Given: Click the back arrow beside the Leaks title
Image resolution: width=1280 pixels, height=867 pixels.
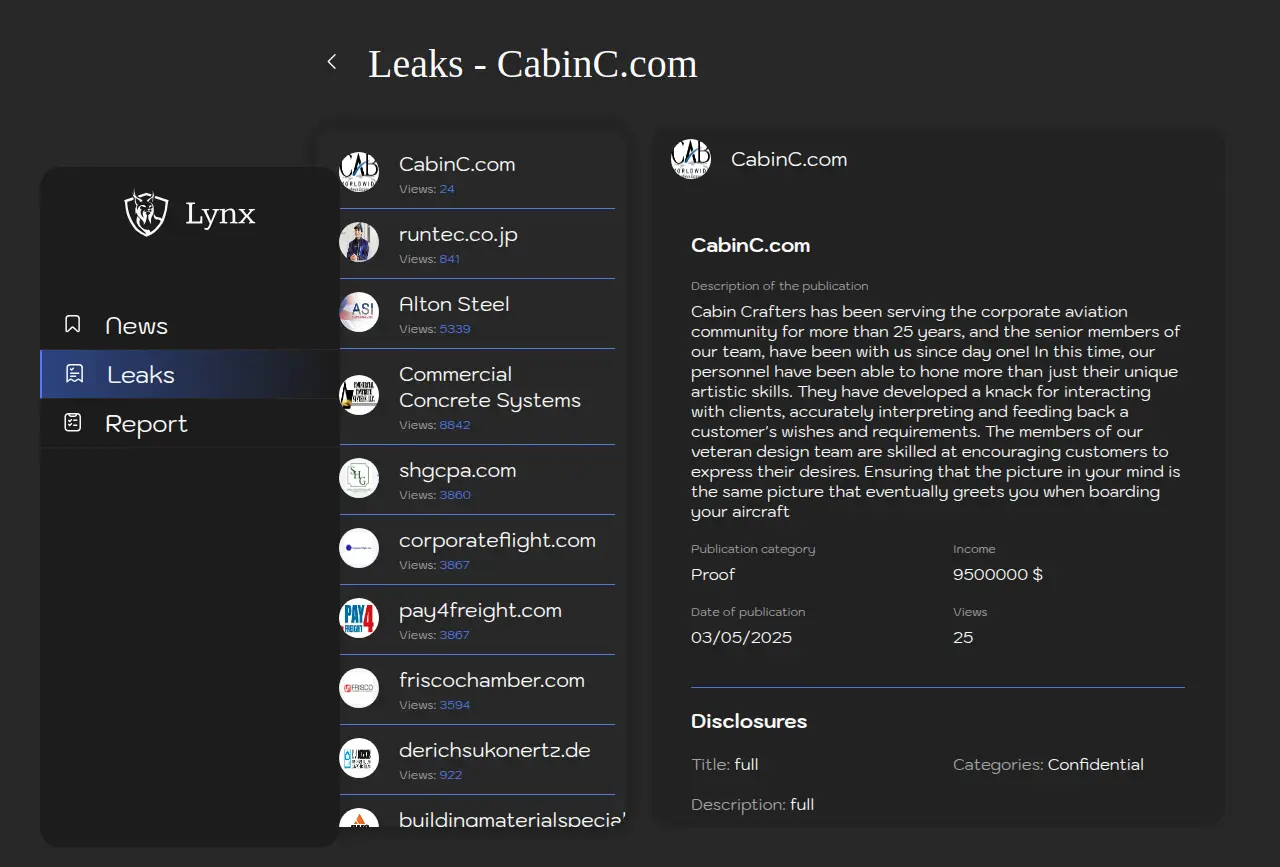Looking at the screenshot, I should (x=332, y=63).
